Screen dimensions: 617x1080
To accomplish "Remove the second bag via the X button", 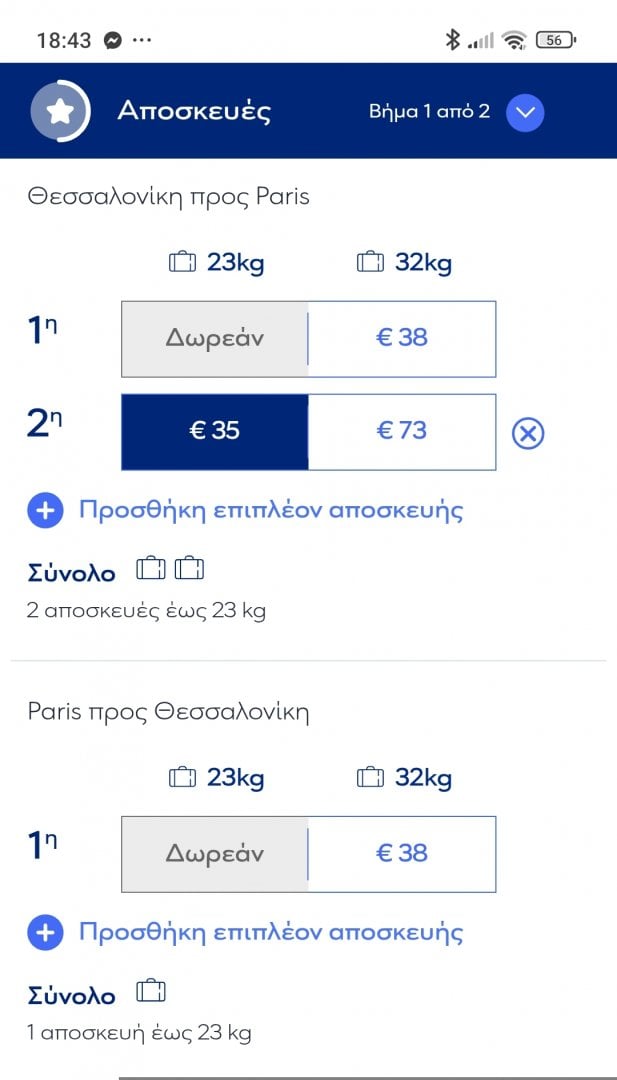I will click(527, 434).
